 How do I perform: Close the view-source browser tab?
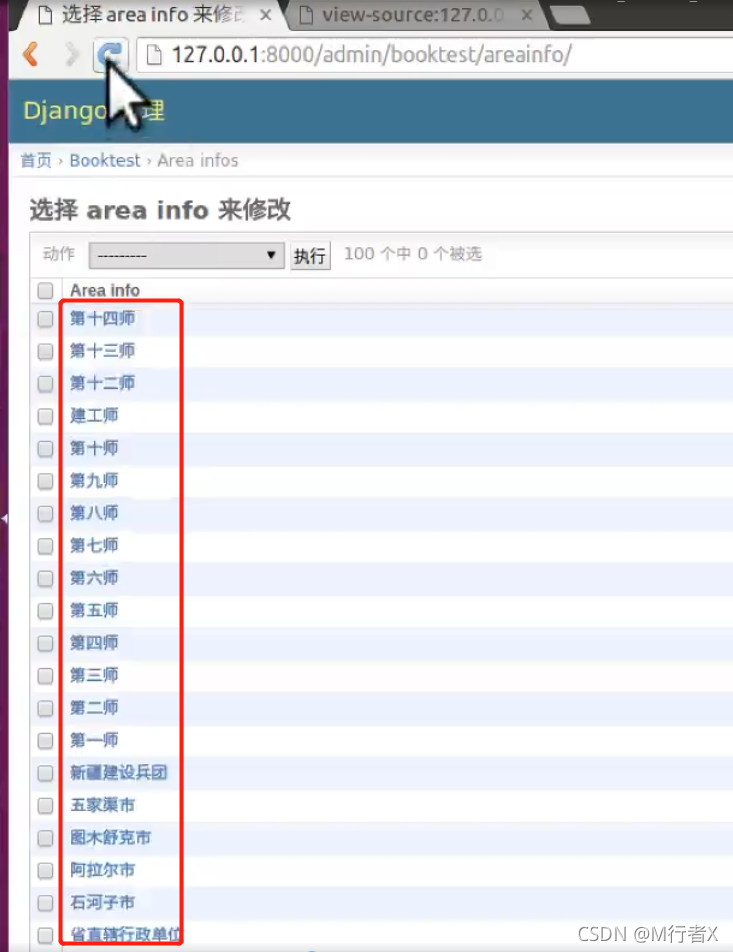tap(527, 15)
